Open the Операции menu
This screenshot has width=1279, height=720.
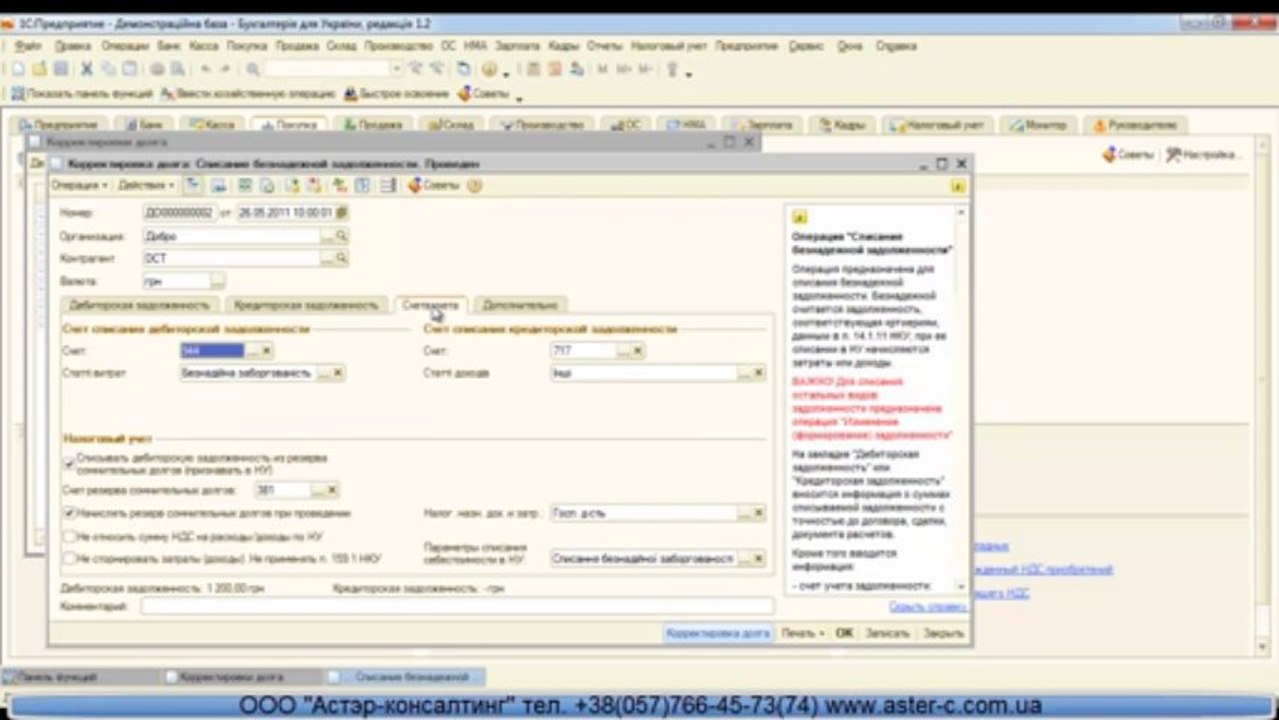click(125, 46)
